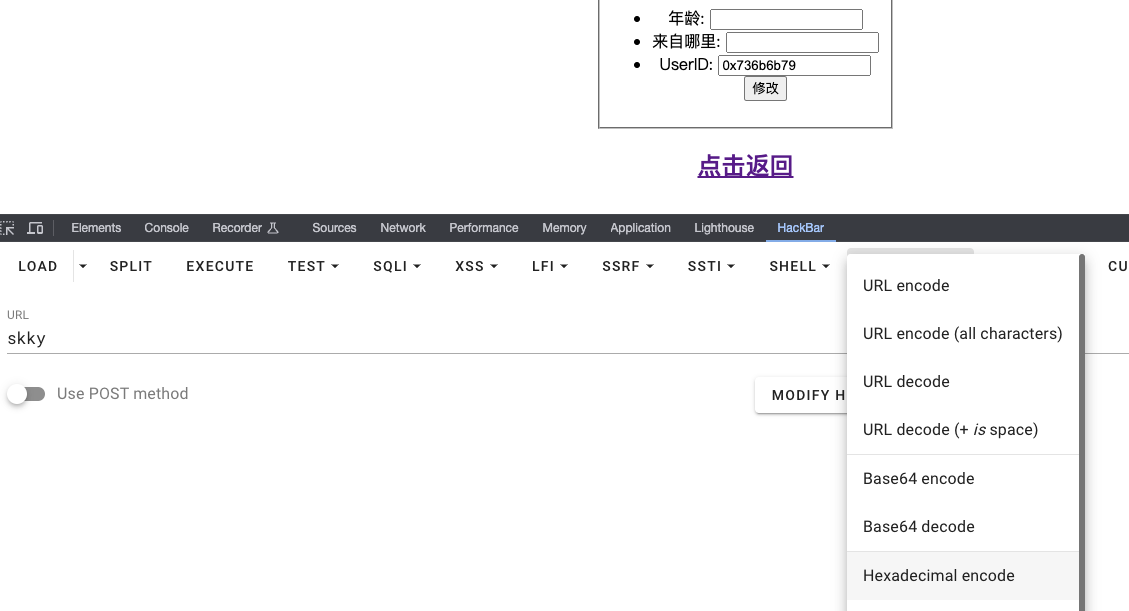
Task: Toggle the Use POST method switch
Action: click(x=27, y=394)
